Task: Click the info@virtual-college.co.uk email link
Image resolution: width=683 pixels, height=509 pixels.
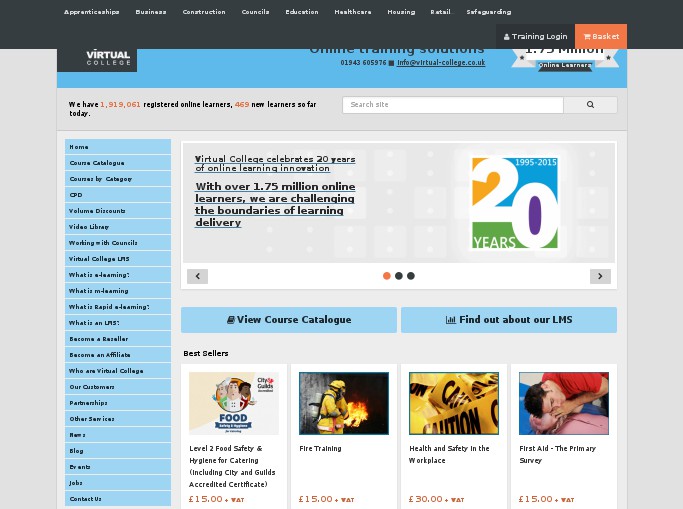Action: click(441, 63)
